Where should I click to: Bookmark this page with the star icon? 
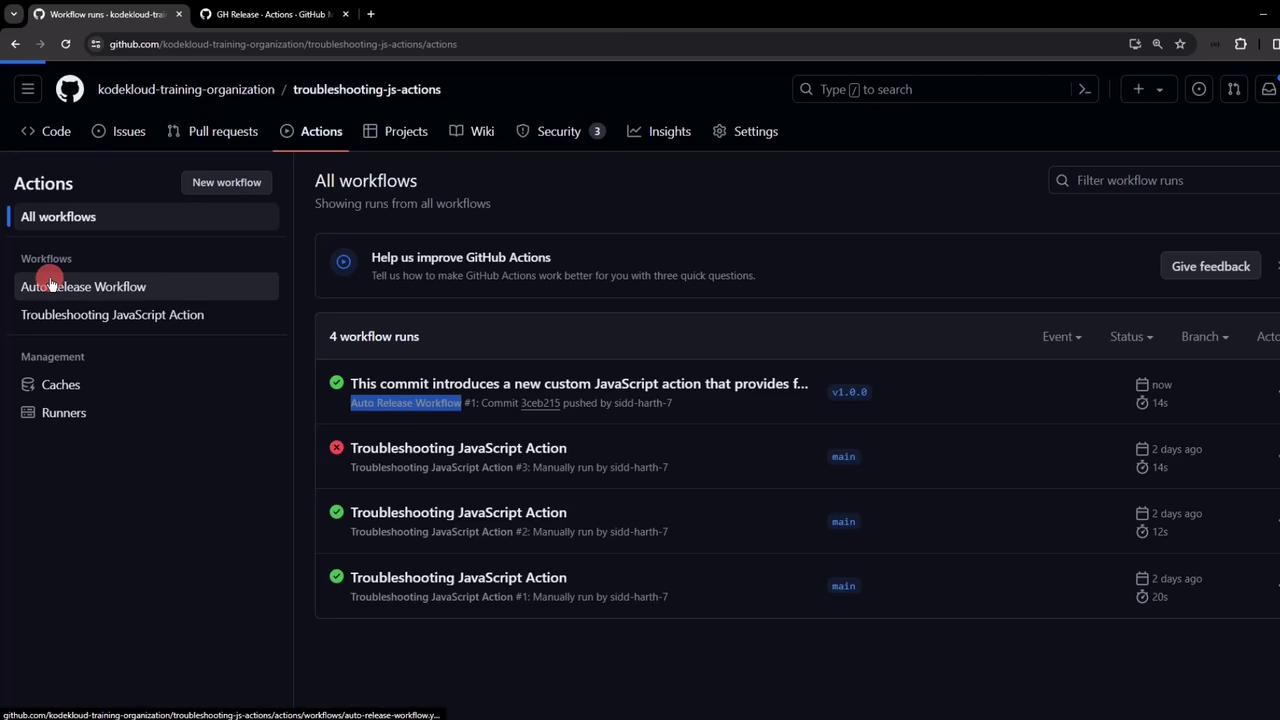point(1180,44)
